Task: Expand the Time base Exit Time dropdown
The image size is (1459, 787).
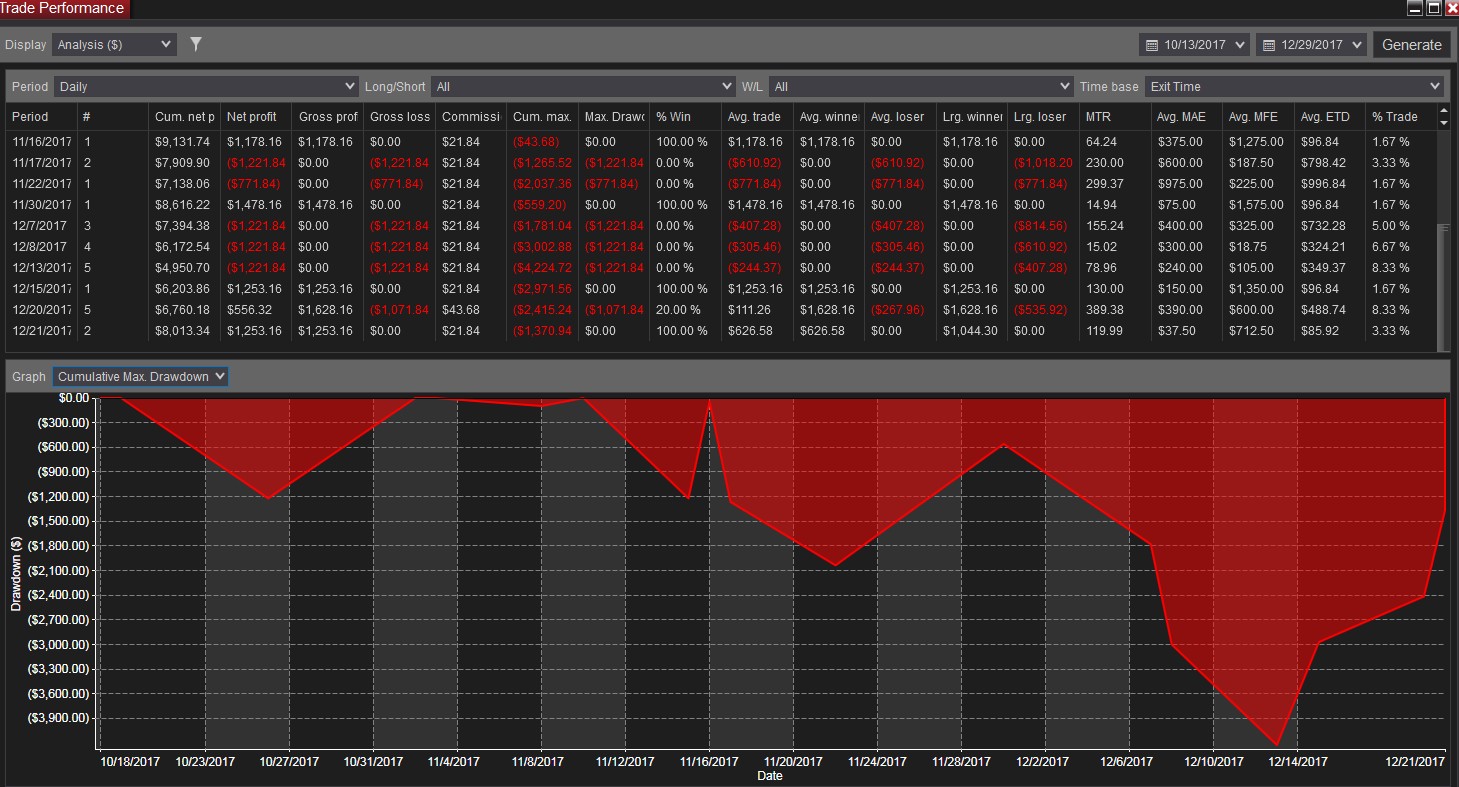Action: [1294, 87]
